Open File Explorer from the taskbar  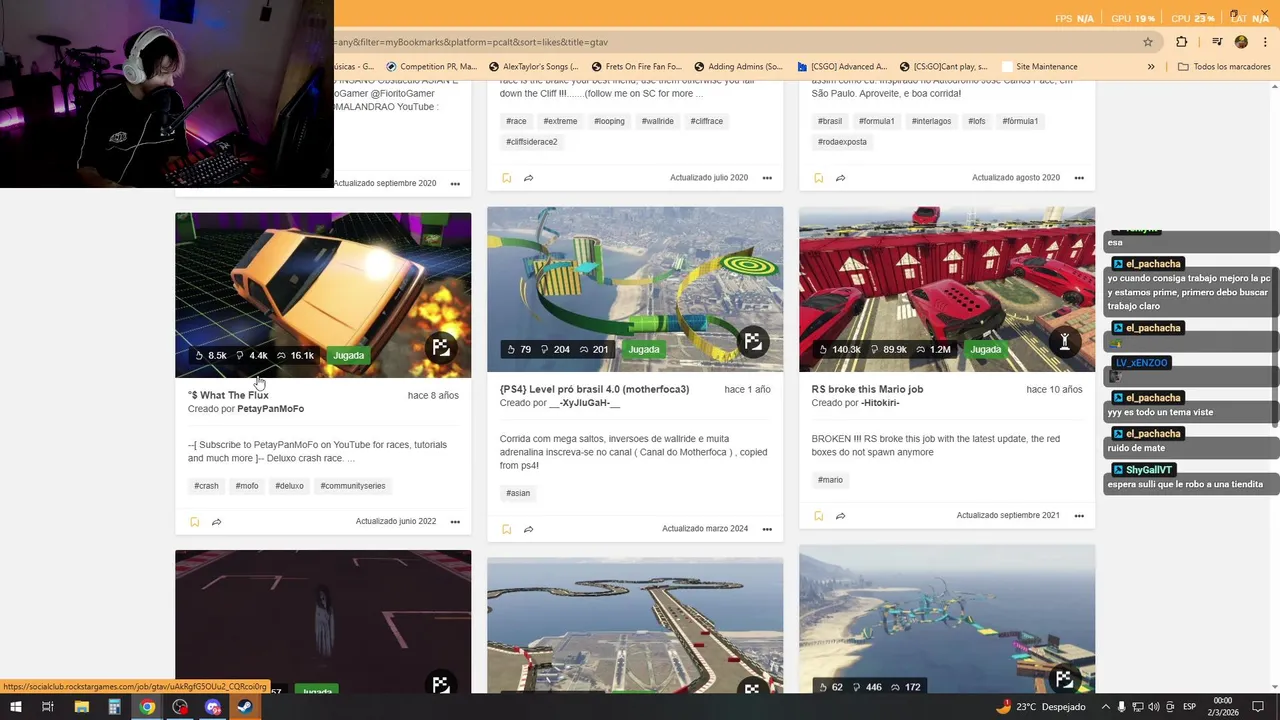pyautogui.click(x=82, y=707)
